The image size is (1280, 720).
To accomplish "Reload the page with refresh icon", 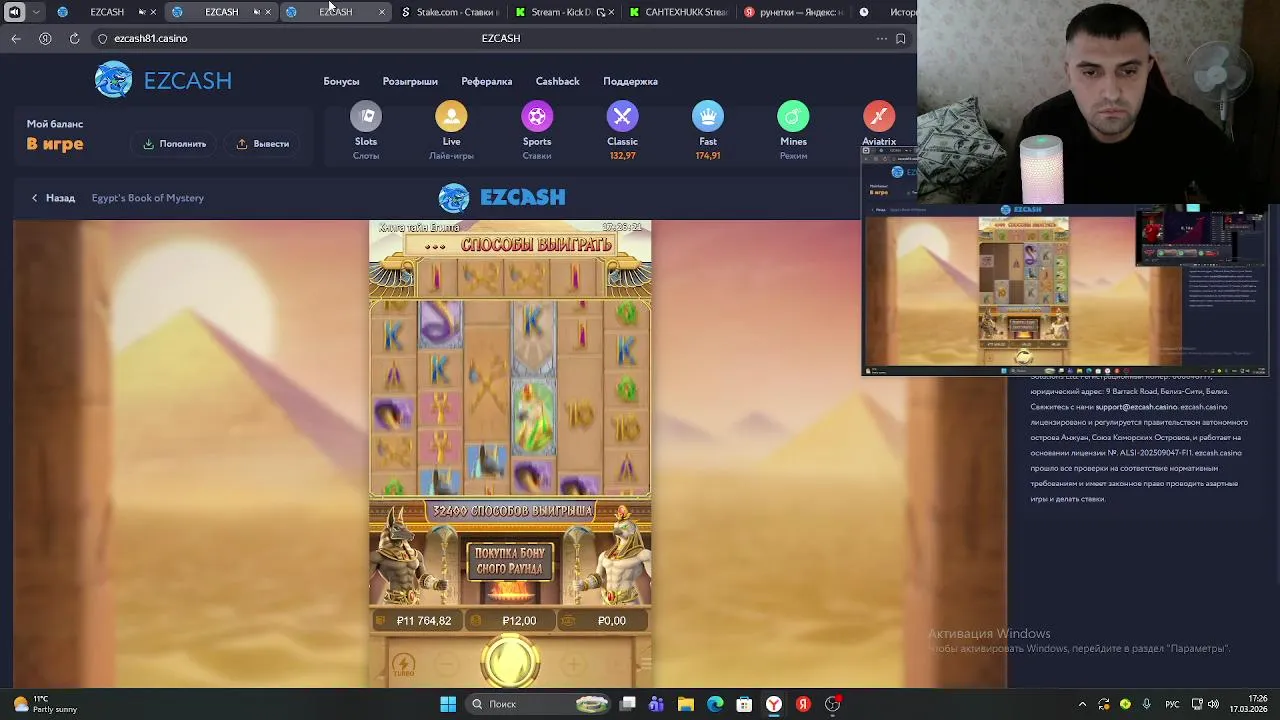I will click(x=74, y=38).
